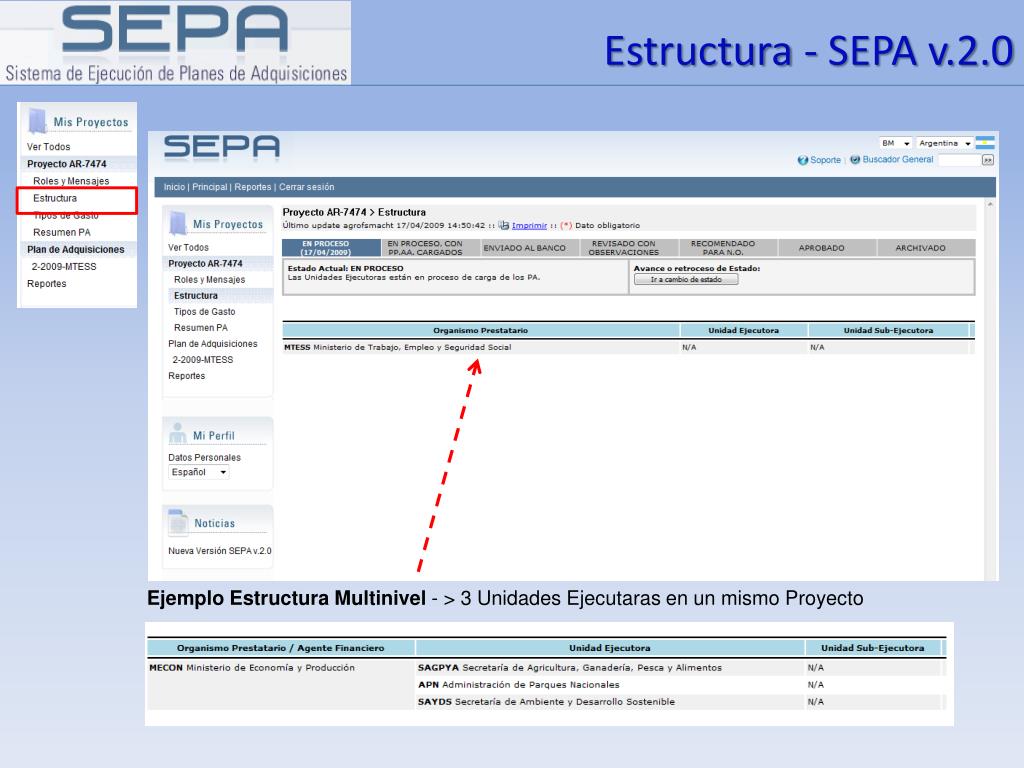
Task: Click the Imprimir link
Action: coord(529,225)
